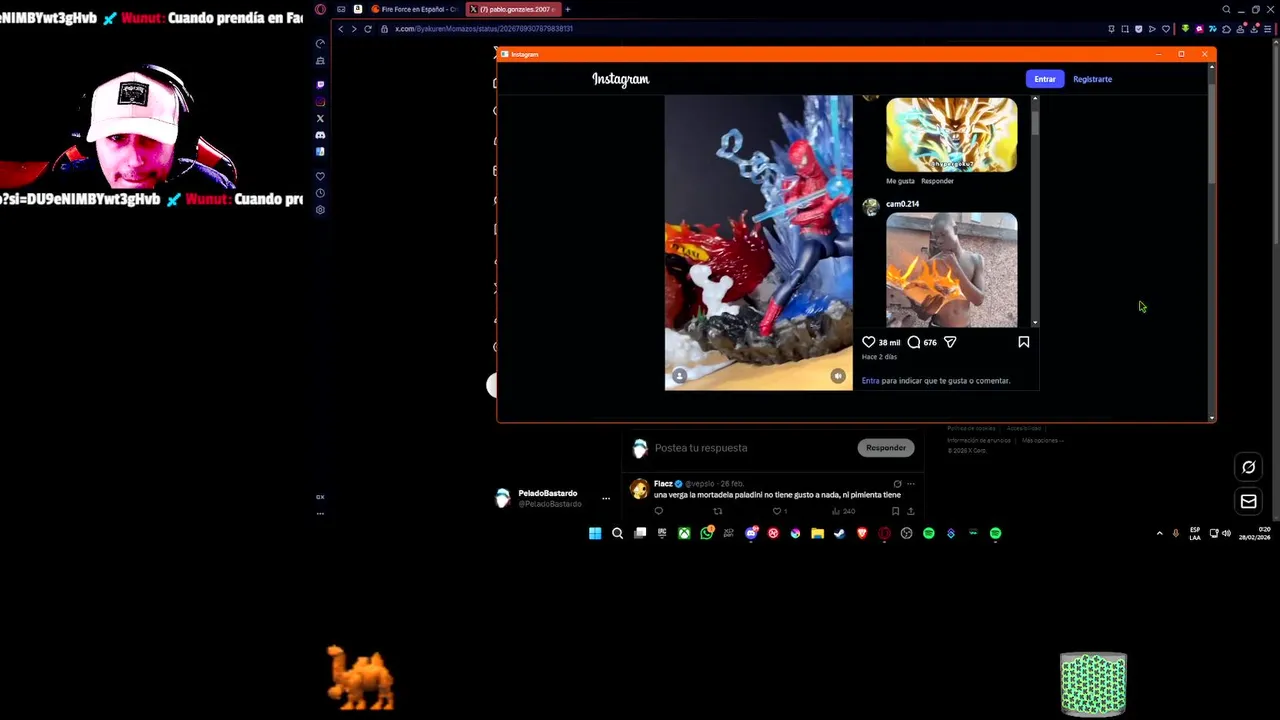Open the floating X messages envelope
The image size is (1280, 720).
pyautogui.click(x=1248, y=502)
